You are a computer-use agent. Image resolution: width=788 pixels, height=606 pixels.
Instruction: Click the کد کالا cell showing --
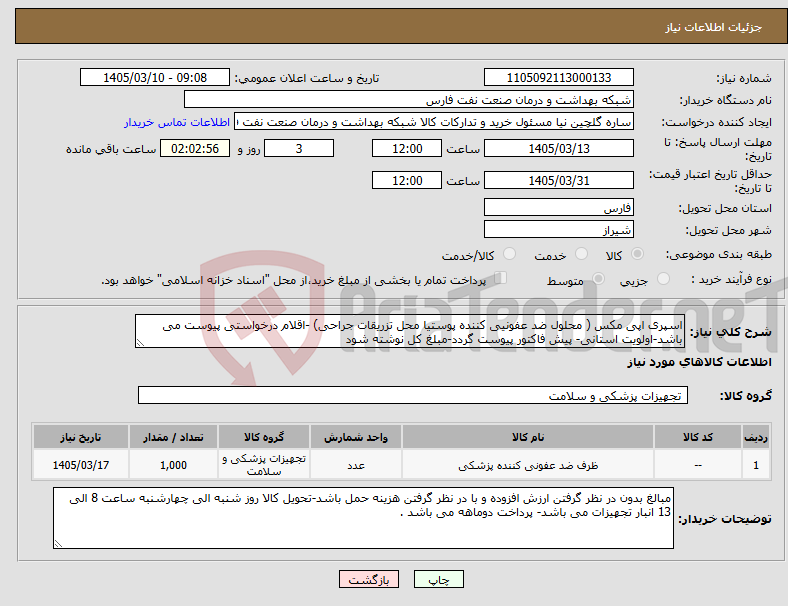698,465
